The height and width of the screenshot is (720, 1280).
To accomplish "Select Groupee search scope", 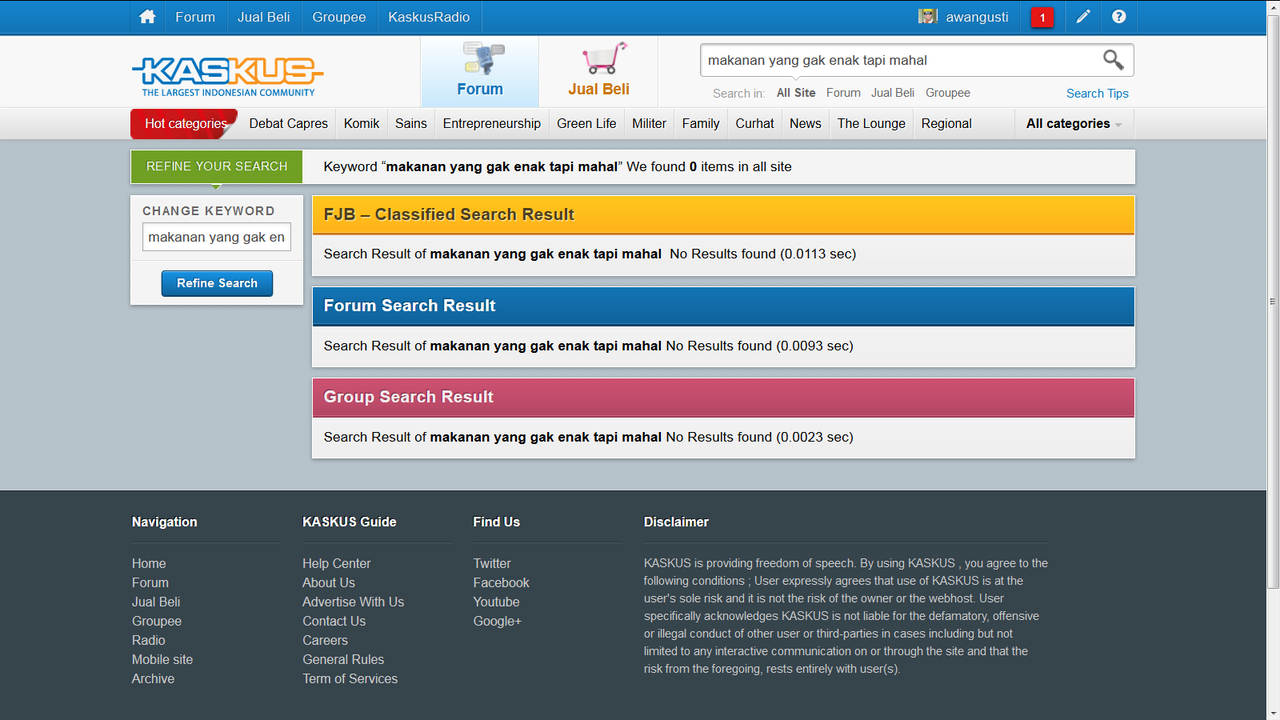I will click(948, 93).
